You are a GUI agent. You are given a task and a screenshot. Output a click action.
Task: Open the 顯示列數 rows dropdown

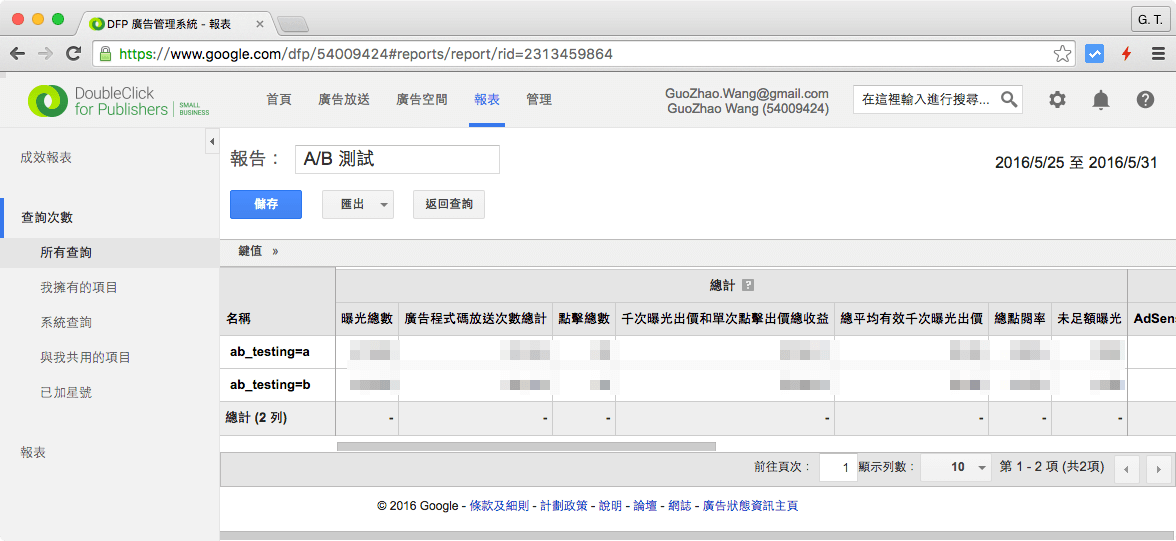[956, 467]
